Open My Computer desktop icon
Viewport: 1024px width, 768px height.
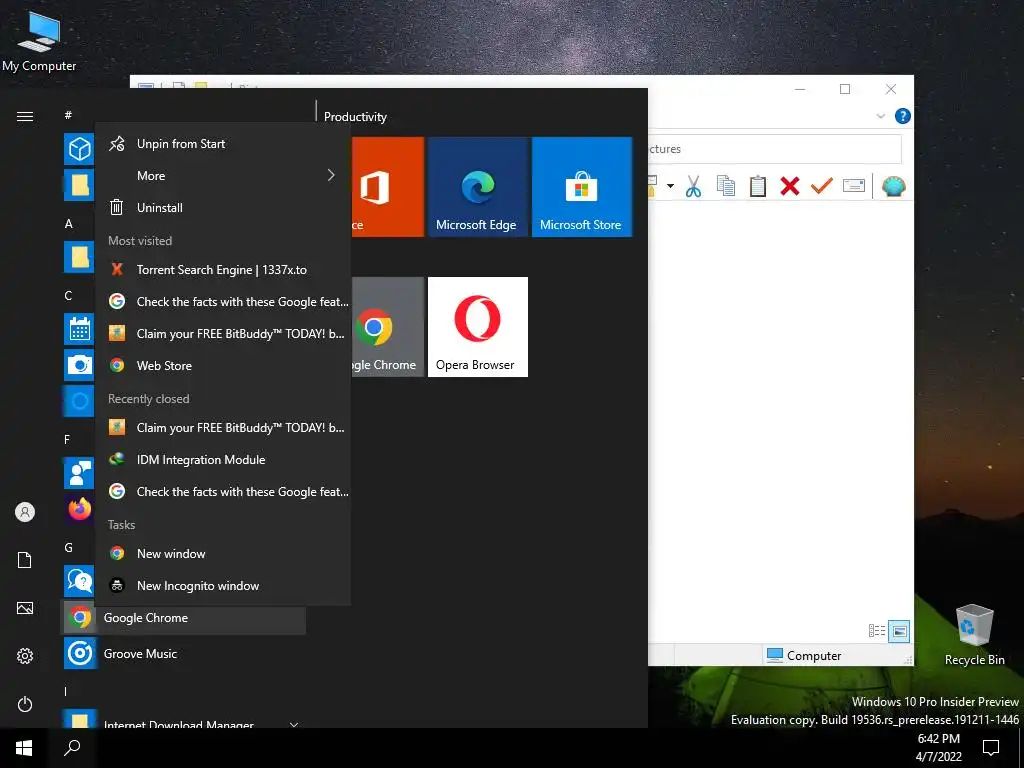39,39
